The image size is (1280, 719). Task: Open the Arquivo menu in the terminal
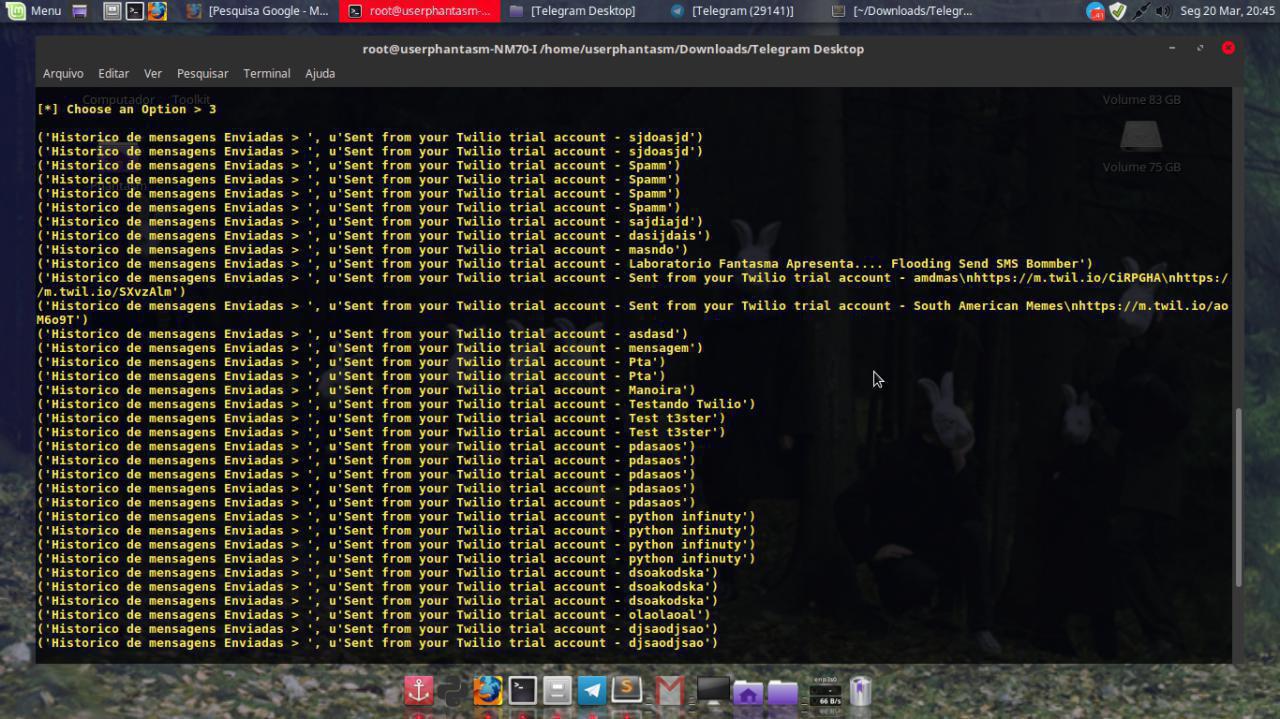63,73
